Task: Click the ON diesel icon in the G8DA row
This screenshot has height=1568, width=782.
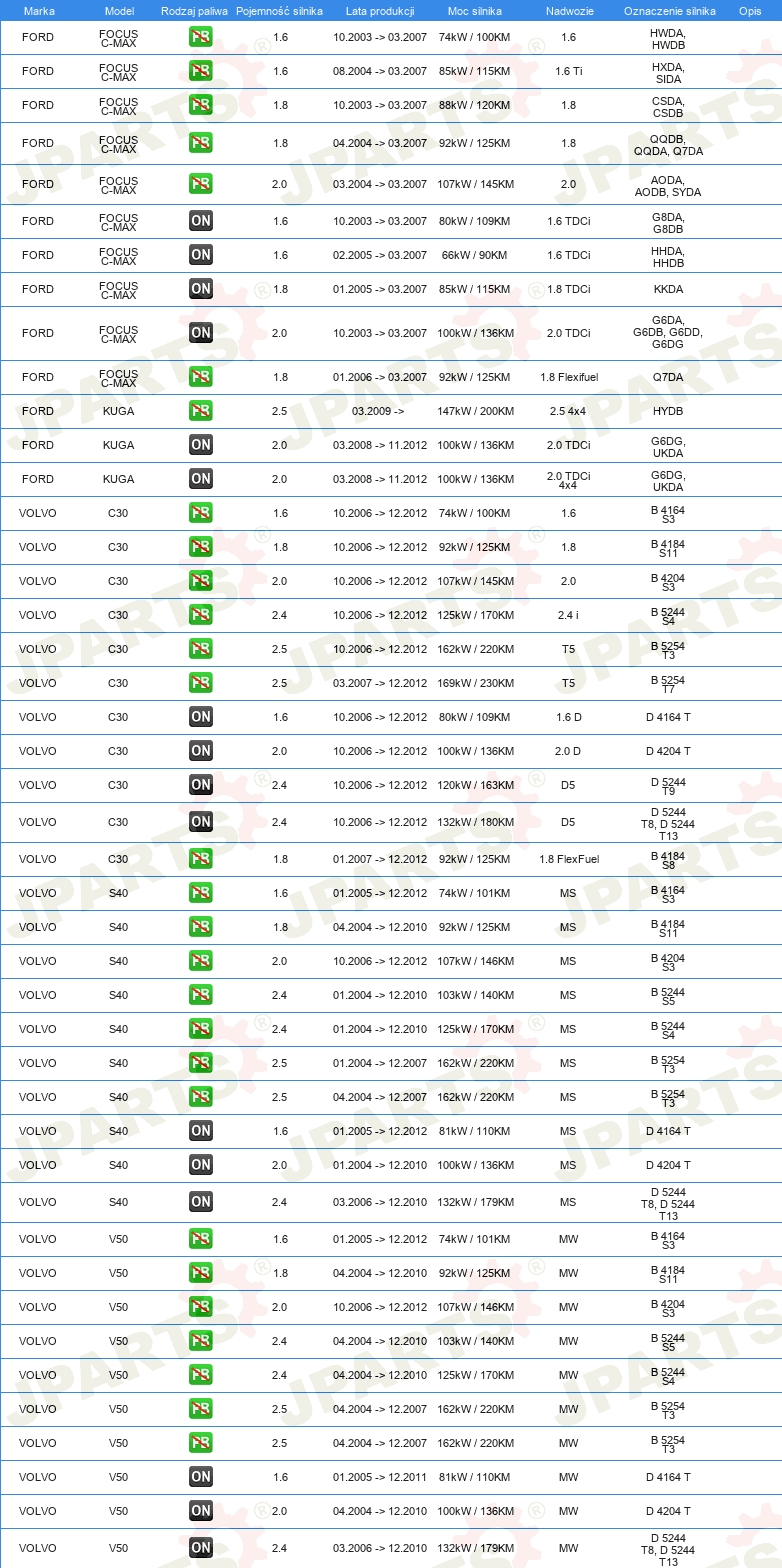Action: tap(201, 221)
